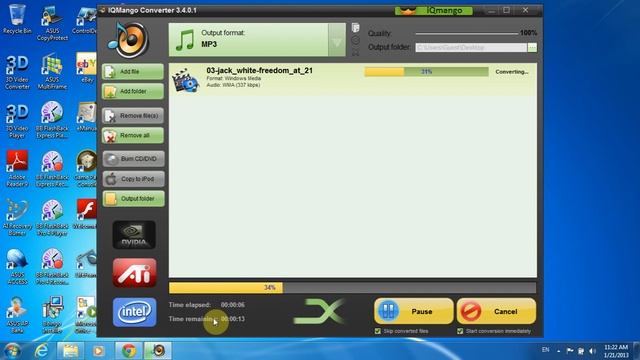Viewport: 640px width, 360px height.
Task: Open the Recycle Bin desktop icon
Action: tap(17, 19)
